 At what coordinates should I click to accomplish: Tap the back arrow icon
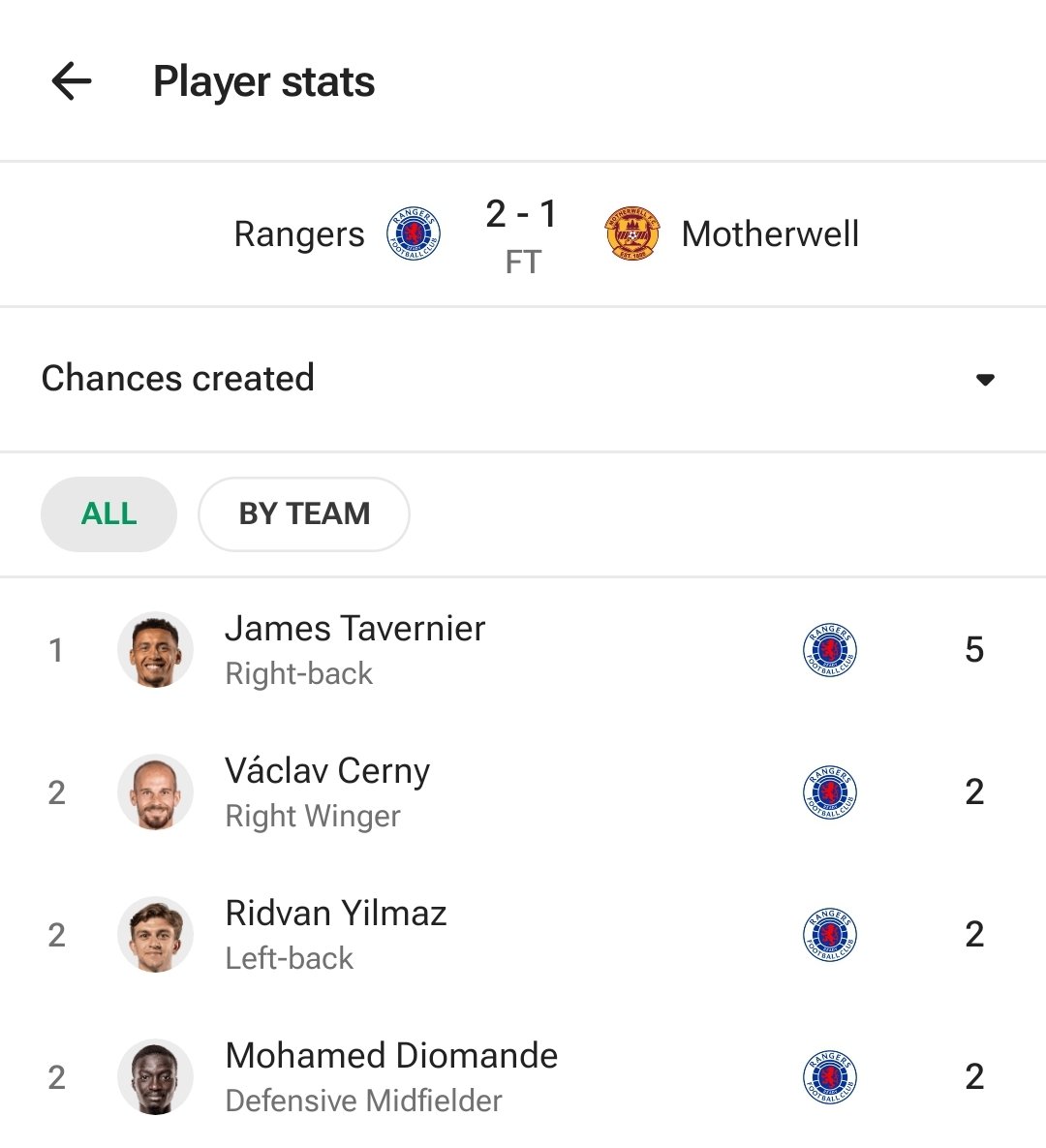point(71,81)
